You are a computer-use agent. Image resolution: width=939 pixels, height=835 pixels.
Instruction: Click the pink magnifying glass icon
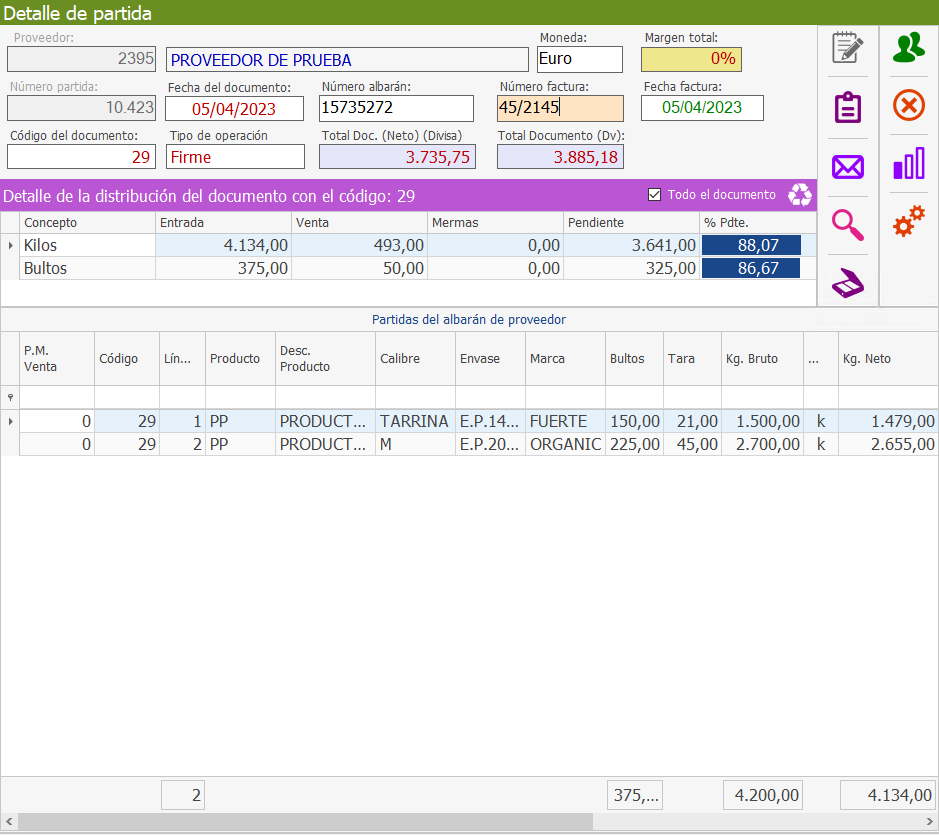848,225
